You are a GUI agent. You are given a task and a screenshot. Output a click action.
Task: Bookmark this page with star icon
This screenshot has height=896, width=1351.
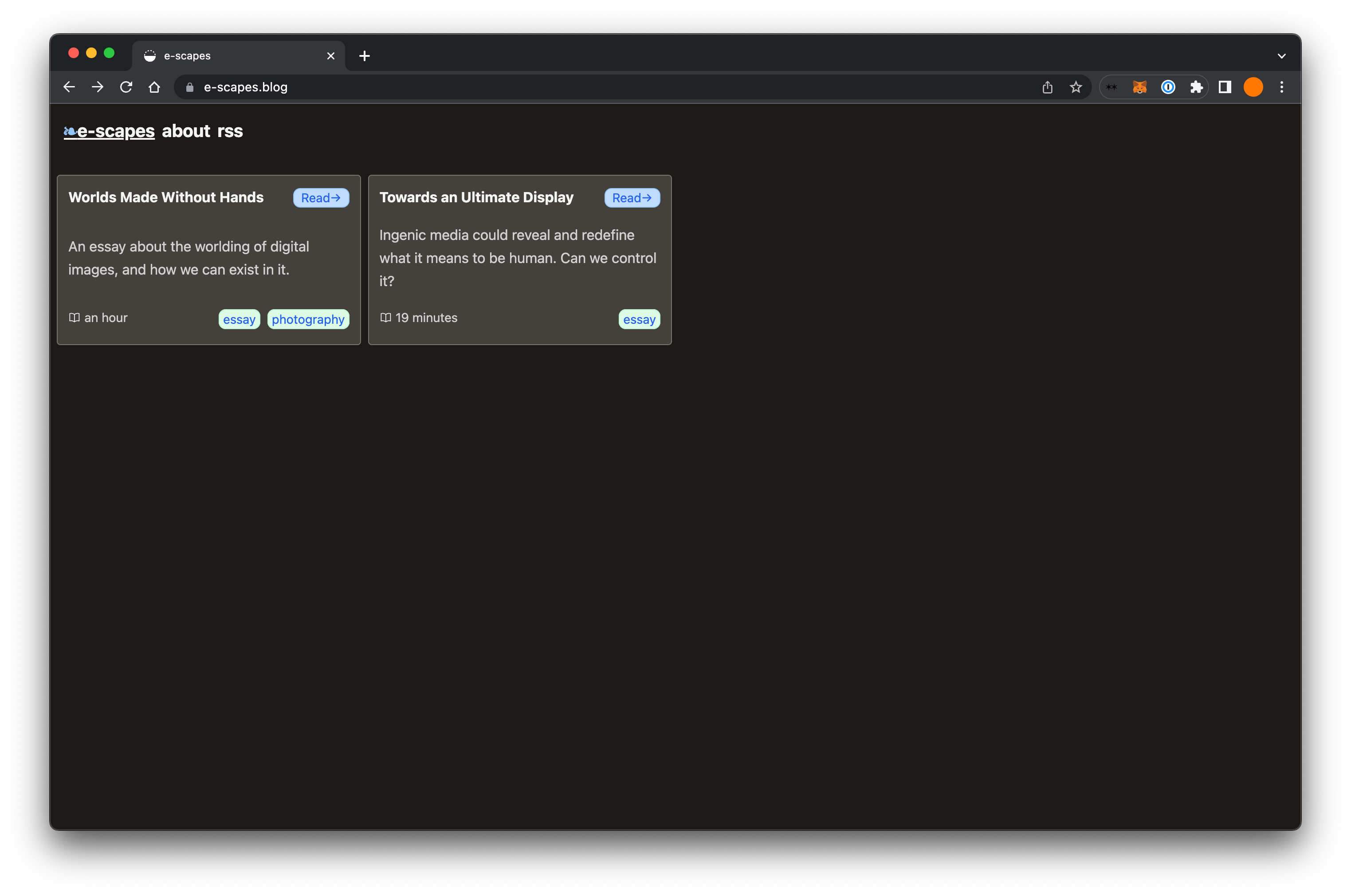coord(1076,87)
